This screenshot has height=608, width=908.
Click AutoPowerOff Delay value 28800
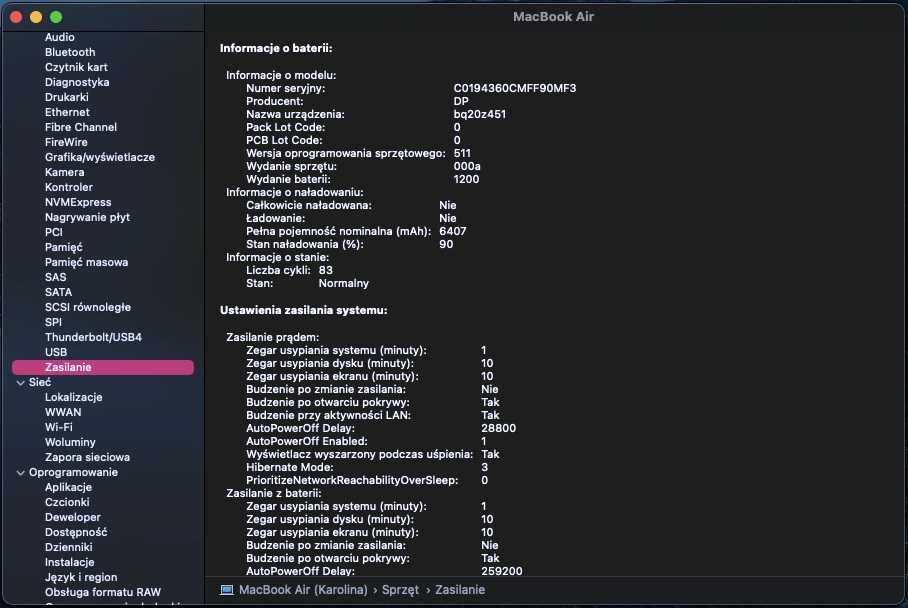coord(499,428)
